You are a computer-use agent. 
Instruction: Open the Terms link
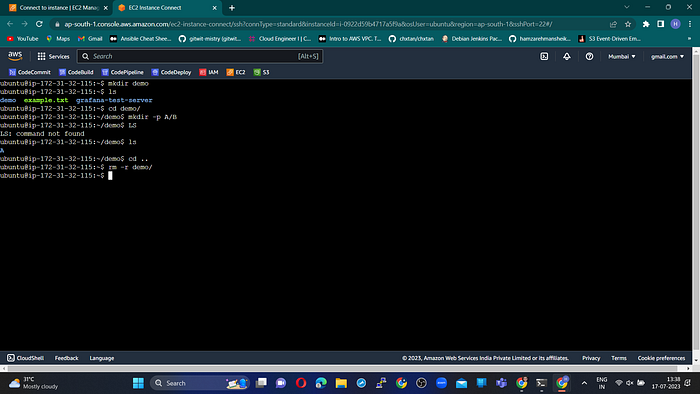619,358
